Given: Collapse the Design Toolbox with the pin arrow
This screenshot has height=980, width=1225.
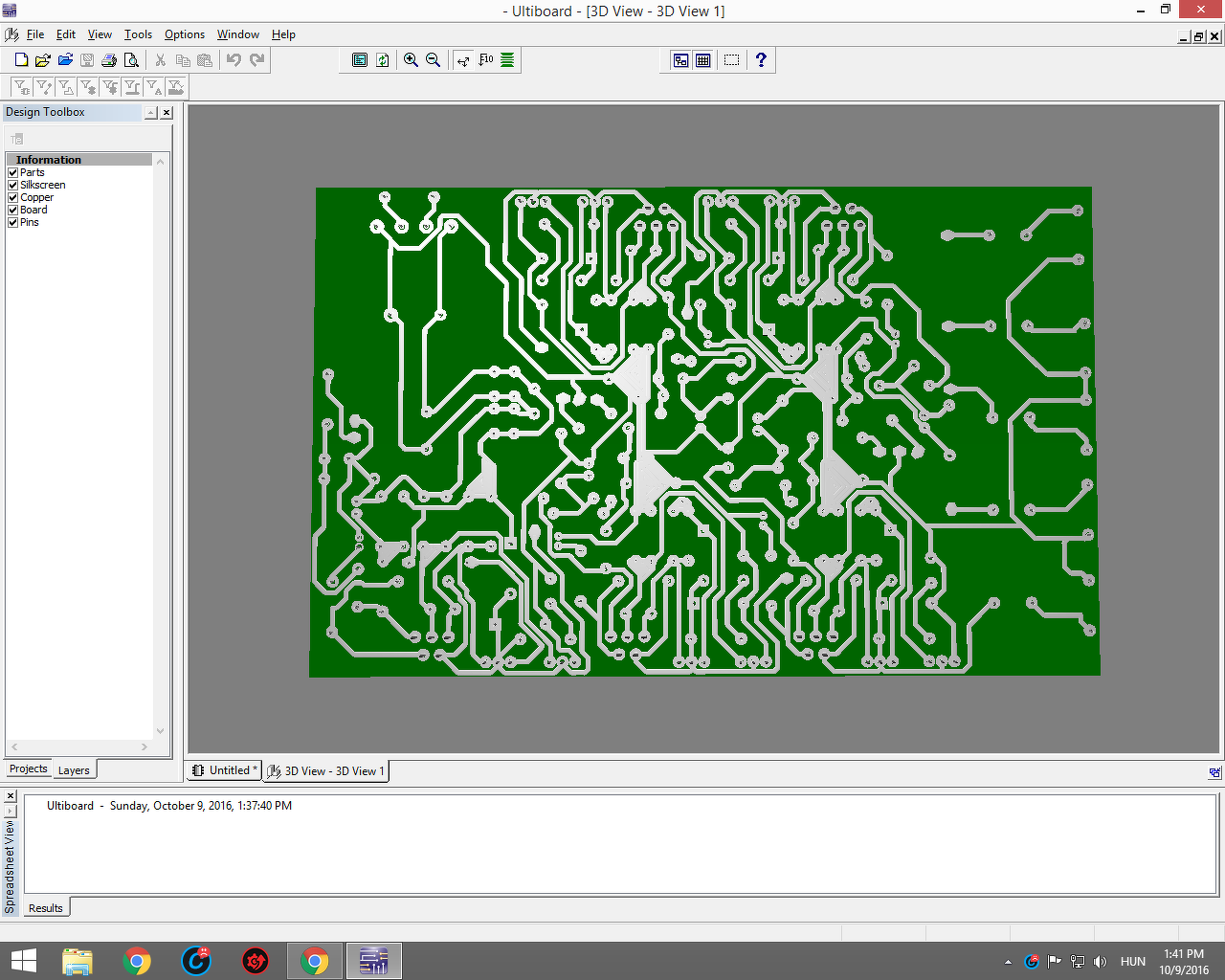Looking at the screenshot, I should 151,113.
